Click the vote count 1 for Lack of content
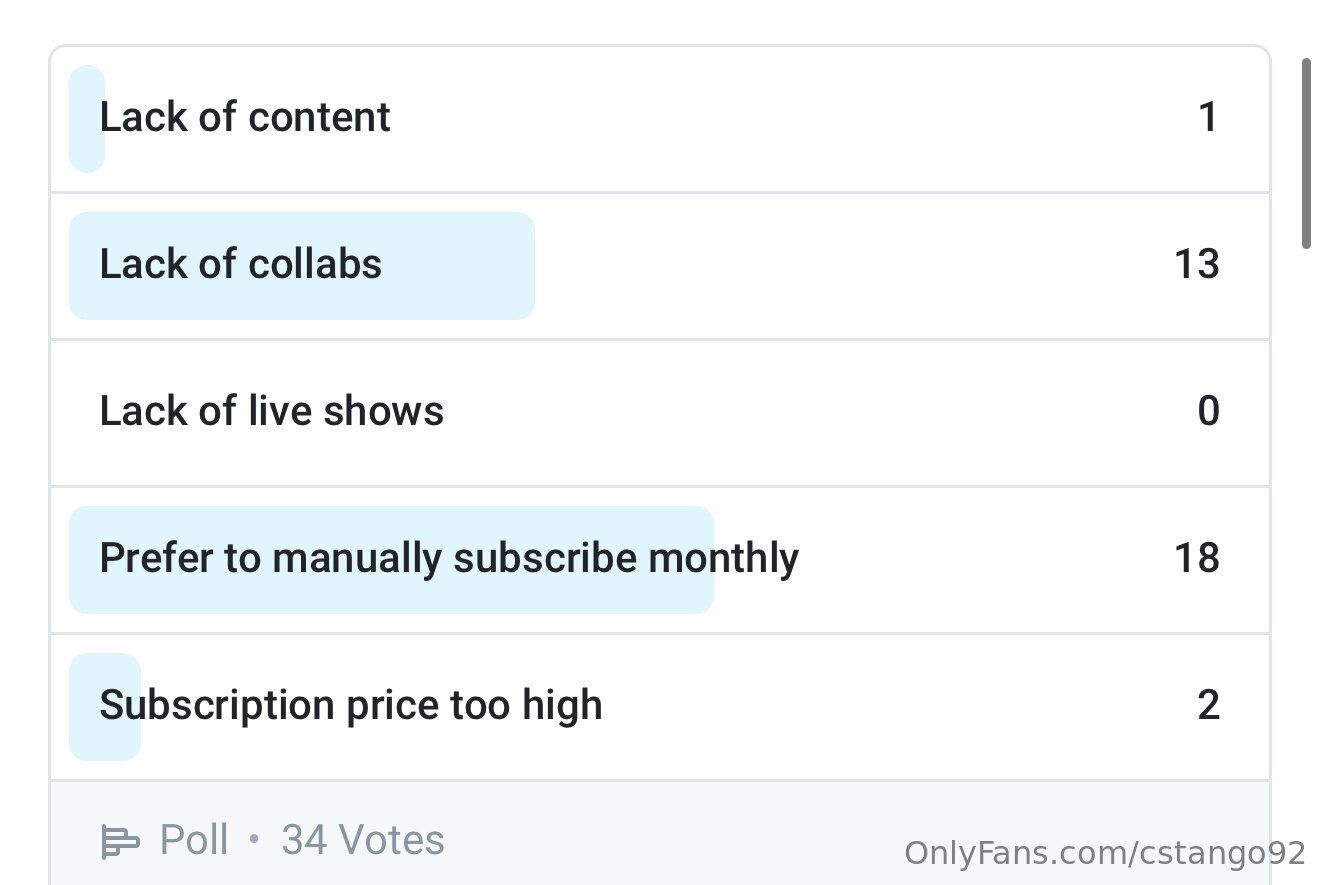The image size is (1320, 885). tap(1208, 117)
